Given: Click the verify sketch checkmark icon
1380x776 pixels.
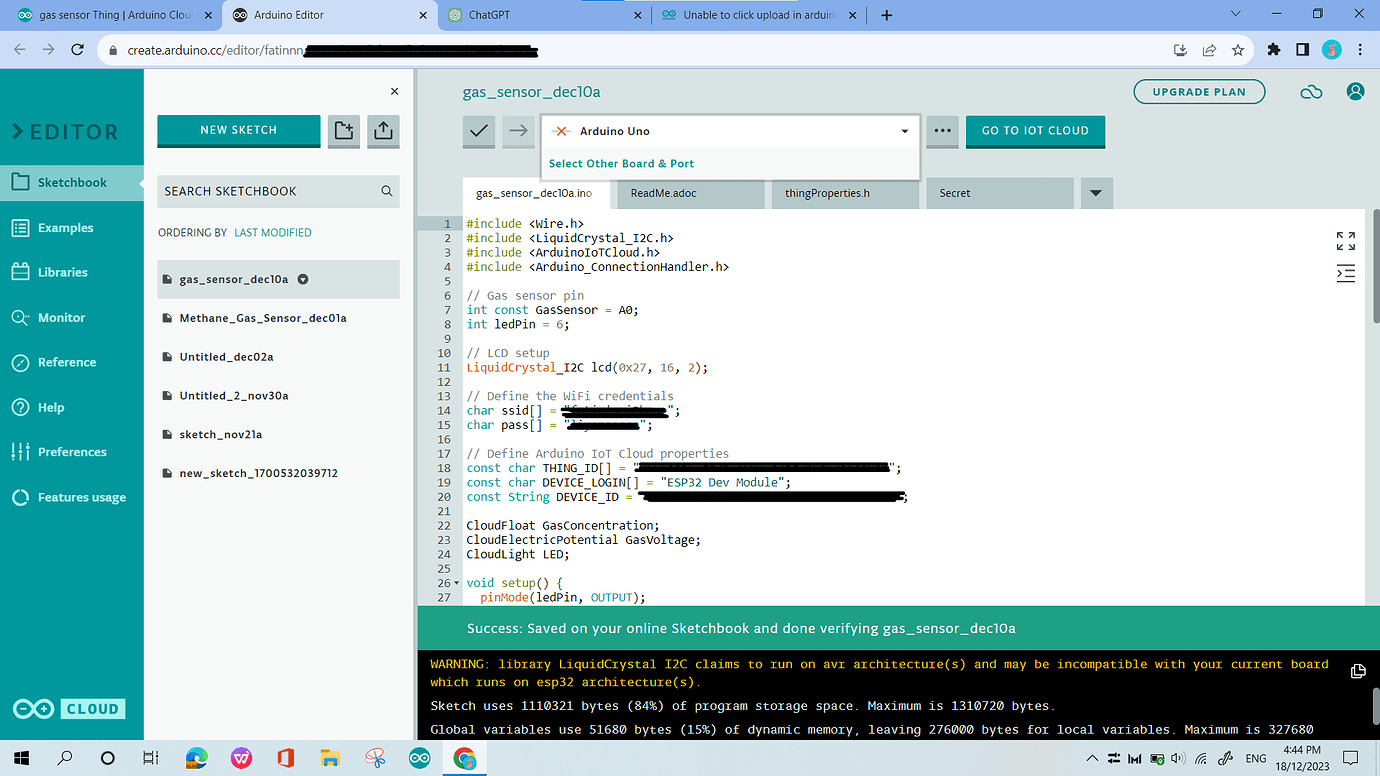Looking at the screenshot, I should click(478, 131).
